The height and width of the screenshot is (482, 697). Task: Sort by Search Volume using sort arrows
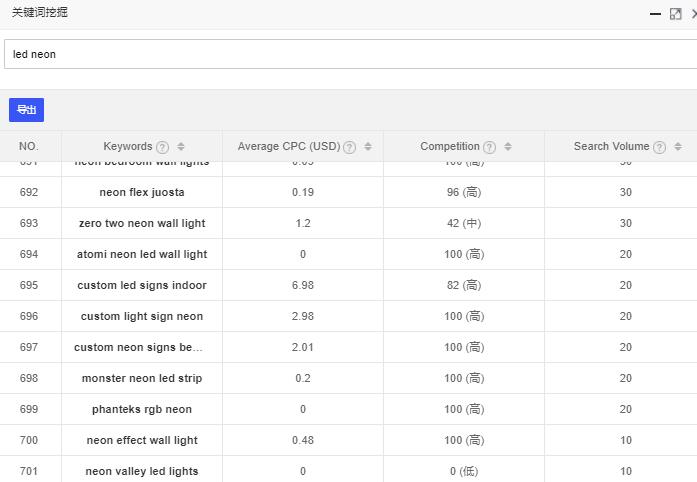(x=678, y=147)
